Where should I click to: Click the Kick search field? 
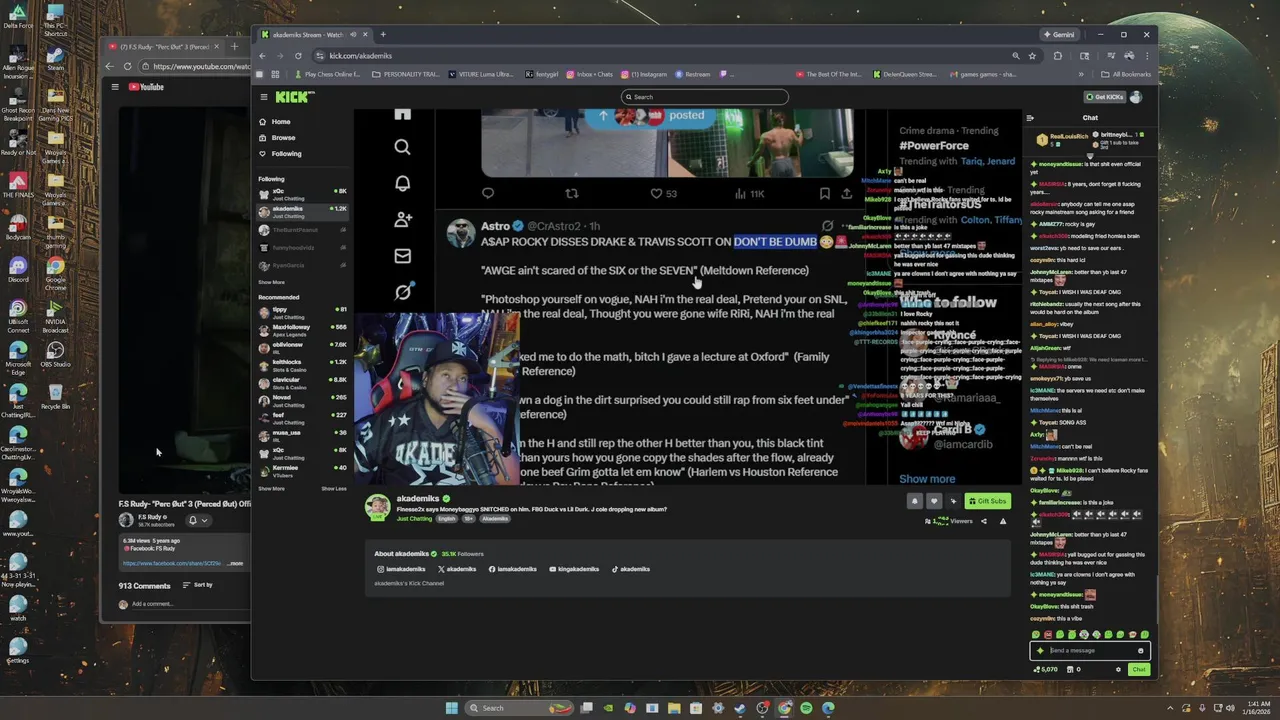(x=705, y=97)
